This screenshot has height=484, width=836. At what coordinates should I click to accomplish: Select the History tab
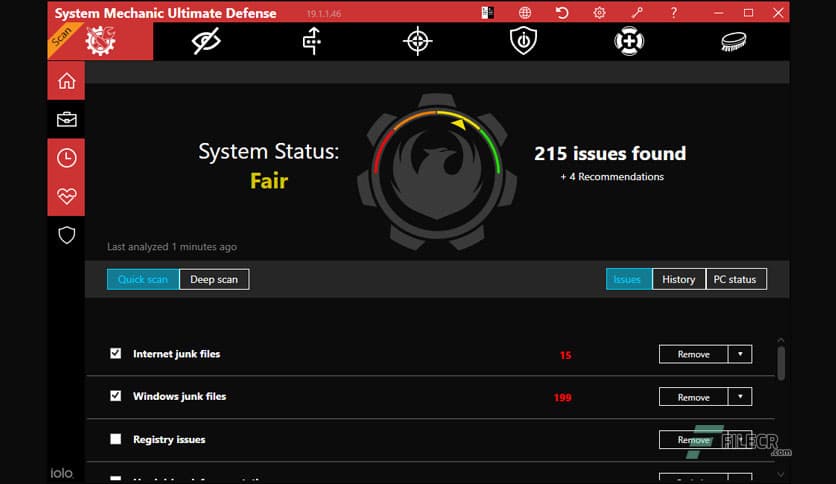679,279
